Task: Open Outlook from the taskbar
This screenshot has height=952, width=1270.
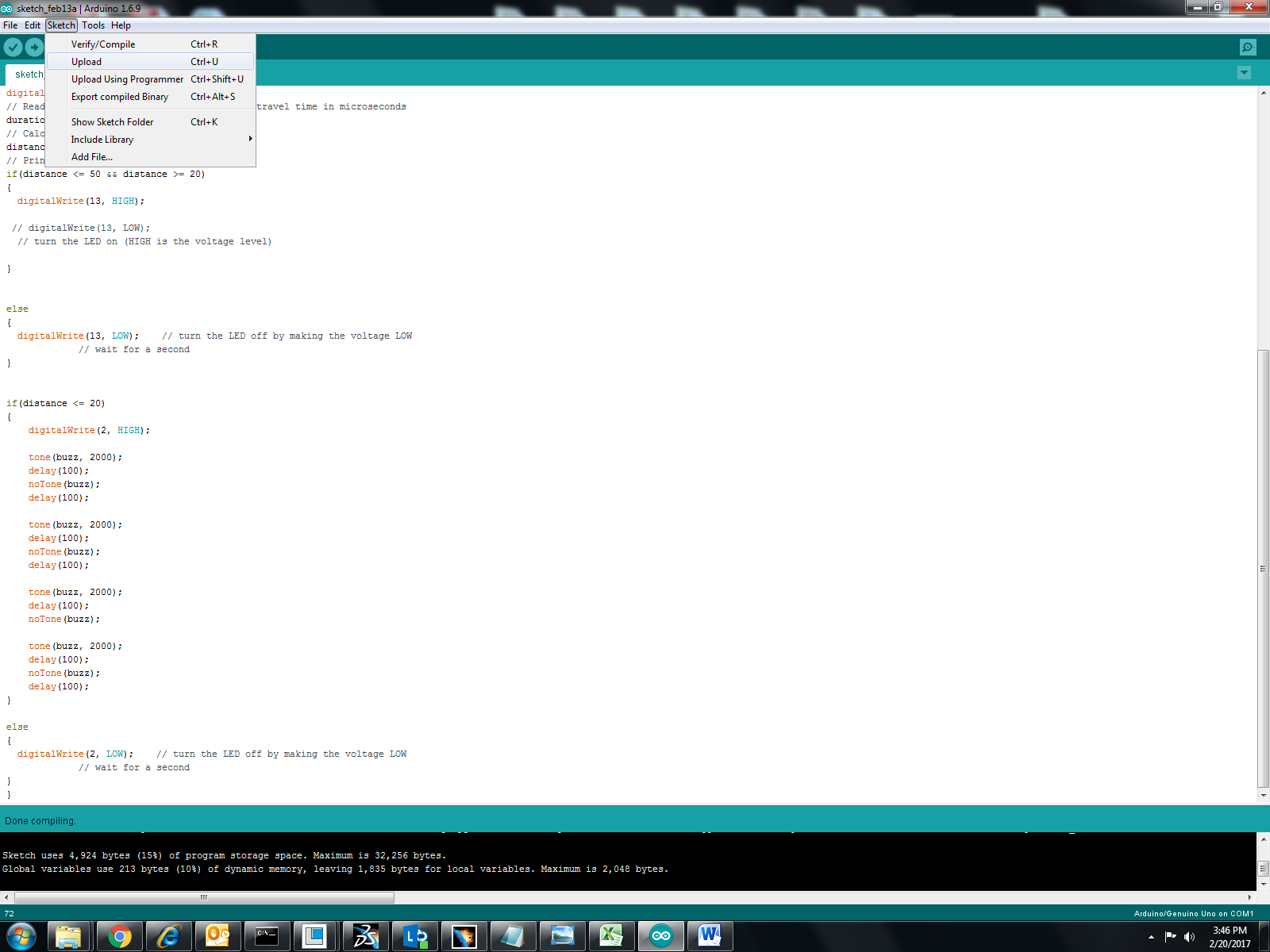Action: tap(218, 936)
